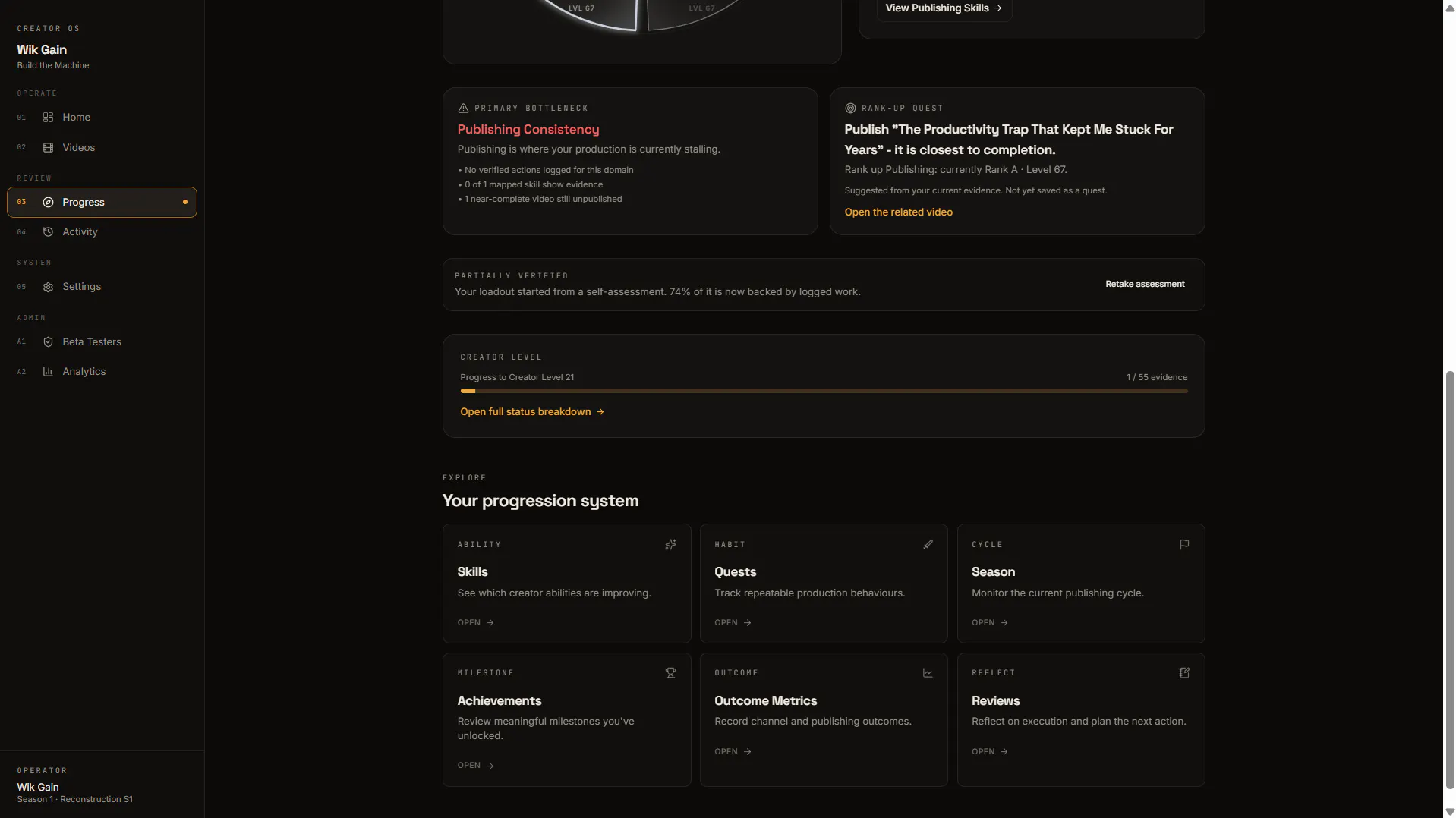The image size is (1456, 818).
Task: Click the warning triangle beside Primary Bottleneck
Action: (x=463, y=109)
